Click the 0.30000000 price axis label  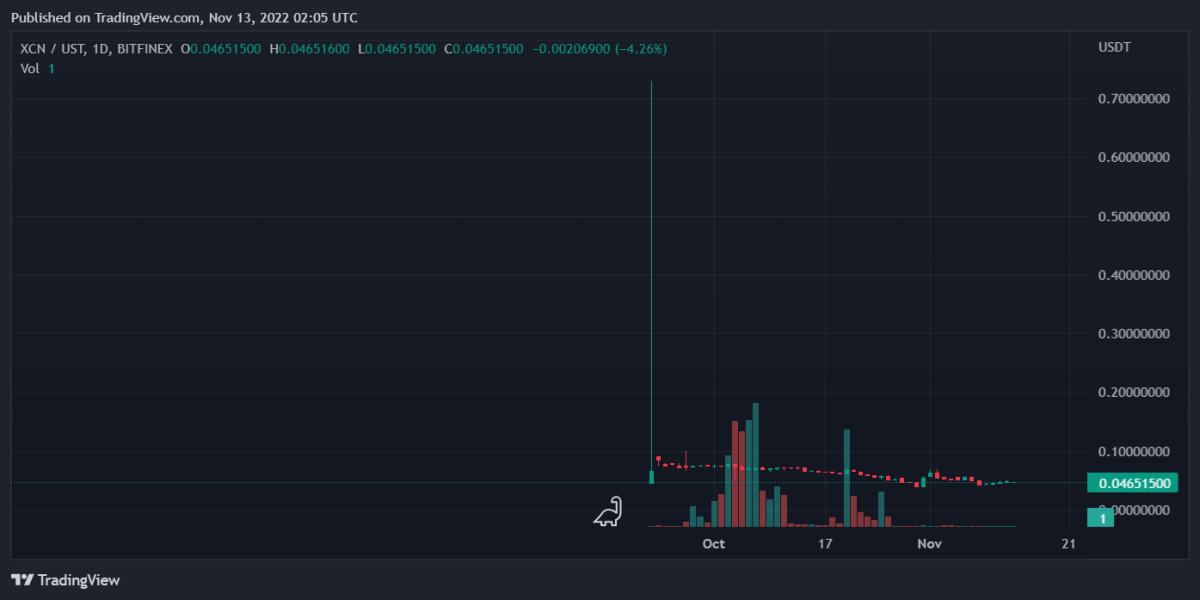1133,334
